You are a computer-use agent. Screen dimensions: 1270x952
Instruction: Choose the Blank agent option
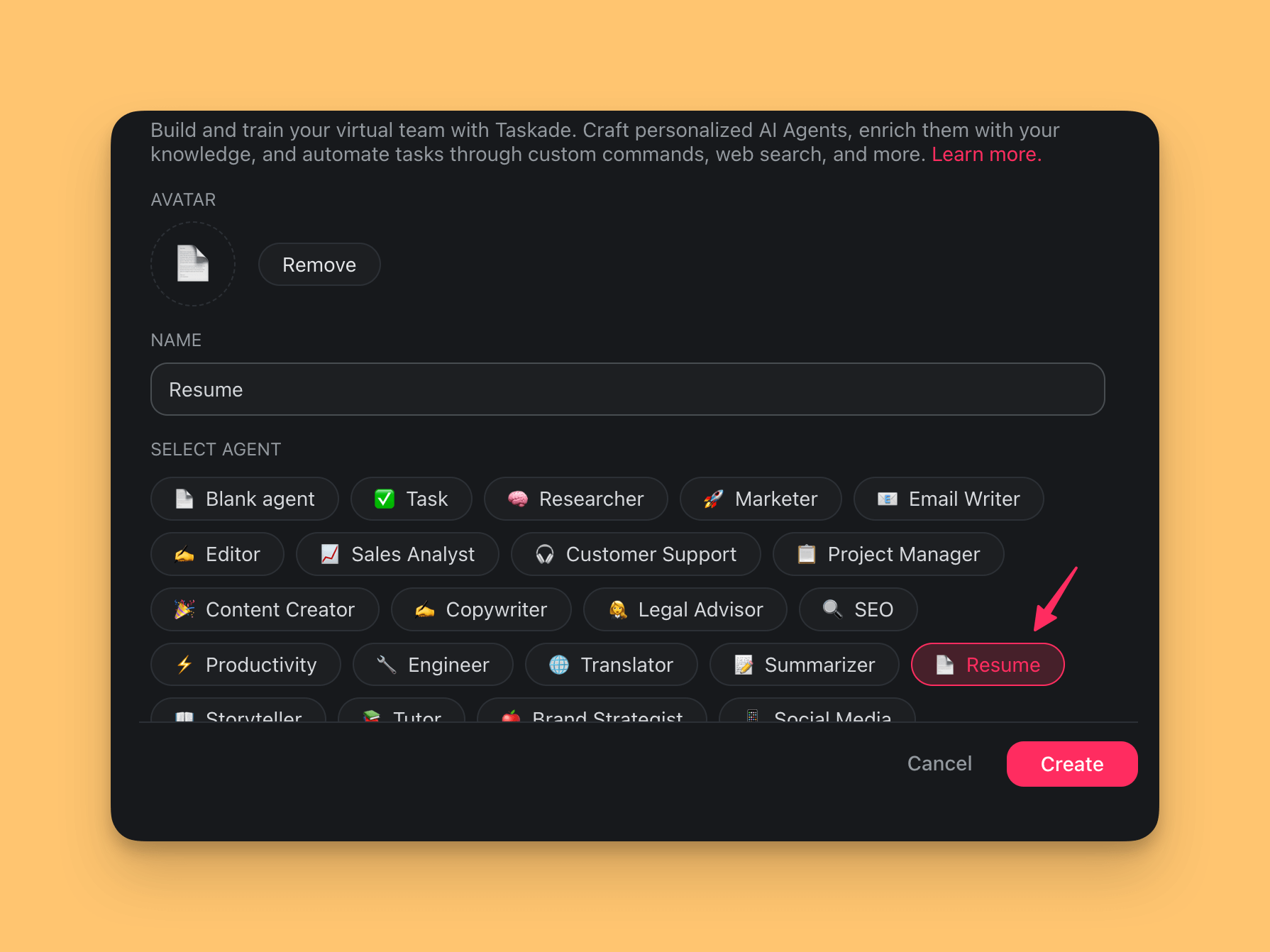pos(245,499)
